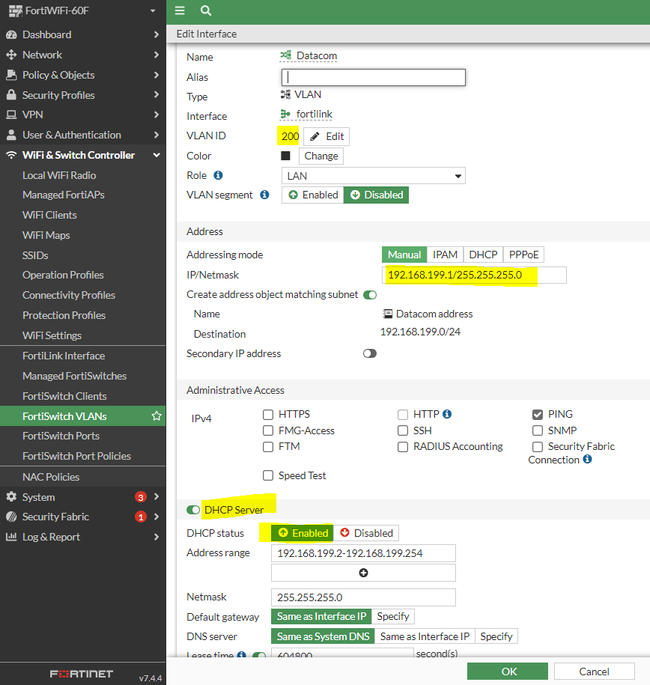The height and width of the screenshot is (685, 650).
Task: Click the info icon next to Role
Action: pos(218,175)
